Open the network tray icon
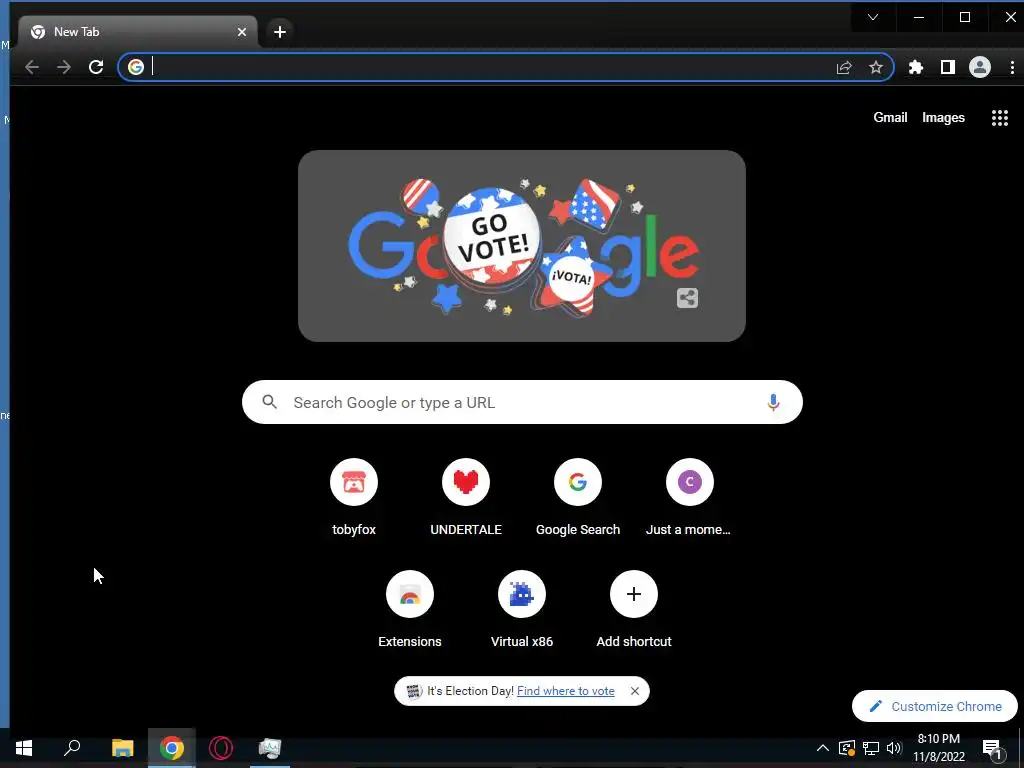Viewport: 1024px width, 768px height. point(871,748)
